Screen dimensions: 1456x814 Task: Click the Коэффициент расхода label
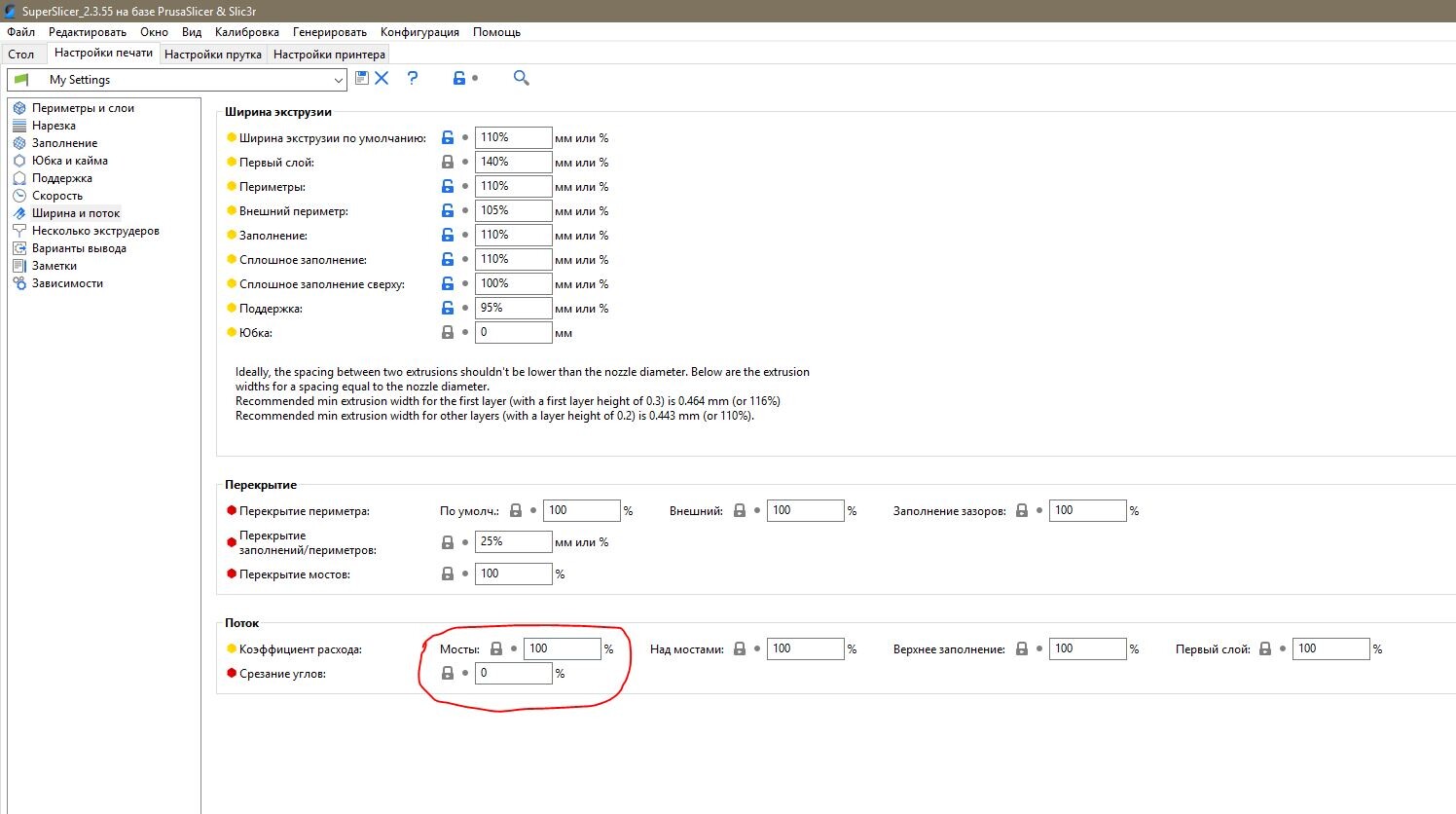[x=301, y=649]
